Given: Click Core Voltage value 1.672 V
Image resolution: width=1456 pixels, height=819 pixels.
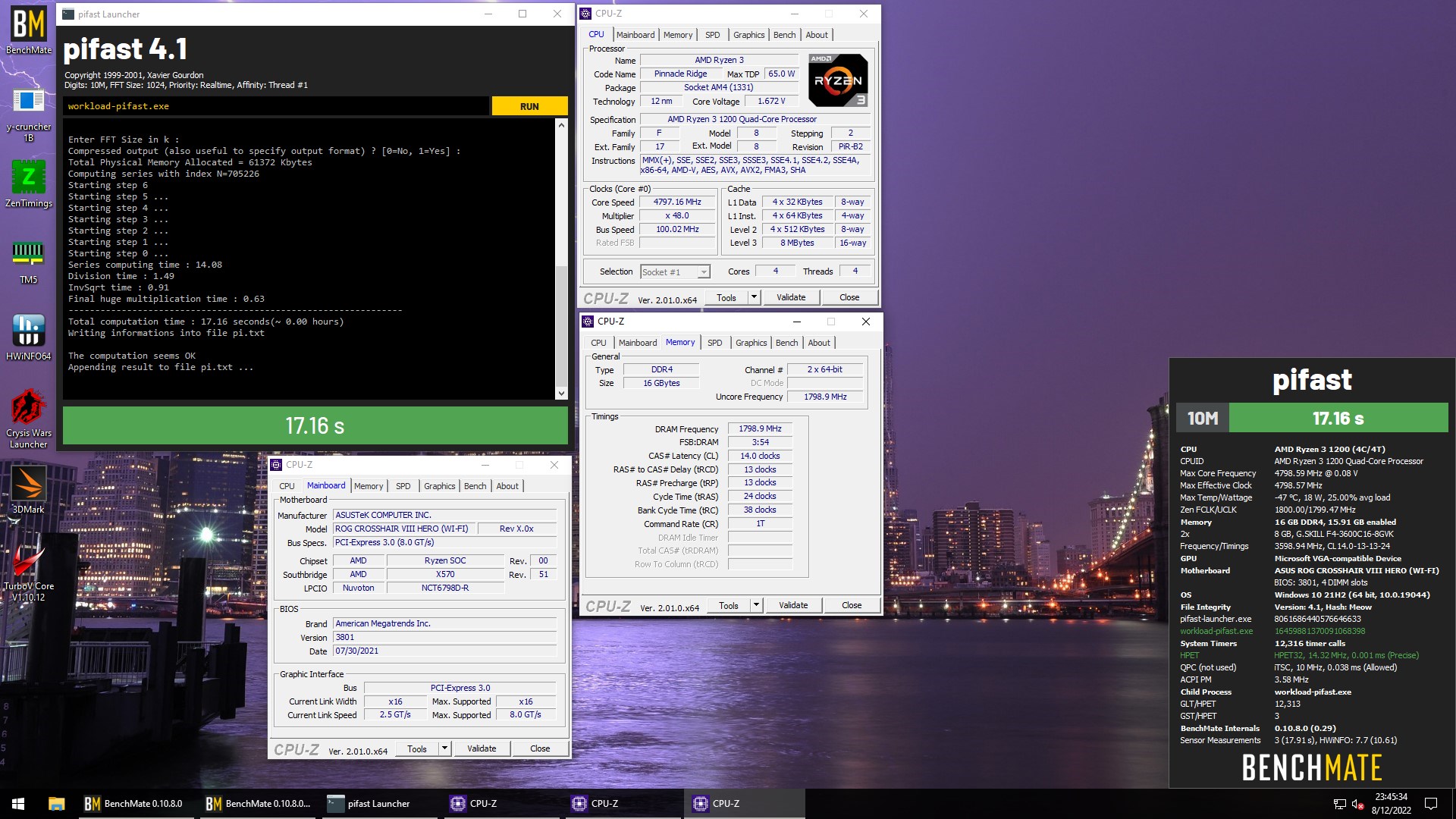Looking at the screenshot, I should coord(771,102).
